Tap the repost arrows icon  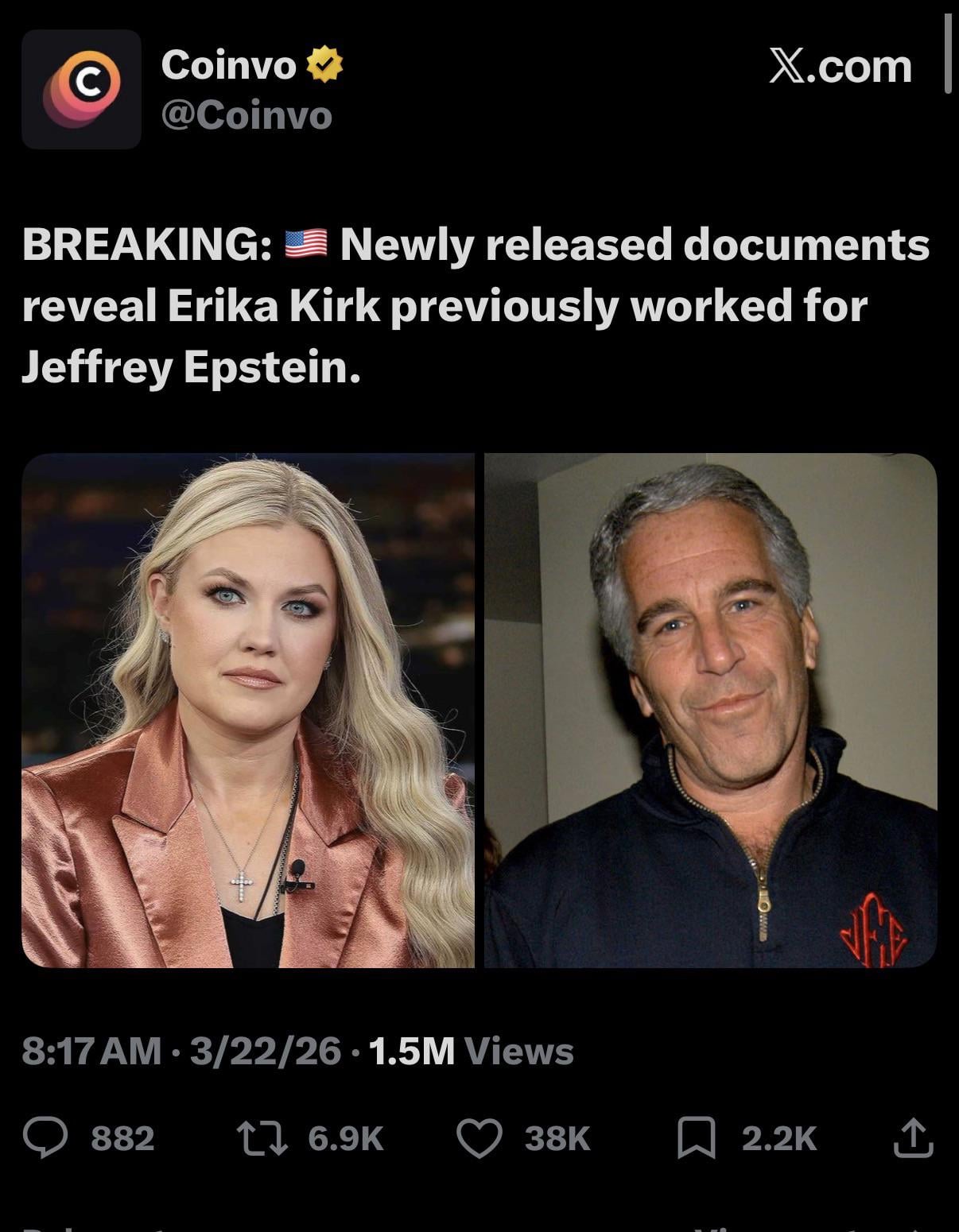(261, 1138)
